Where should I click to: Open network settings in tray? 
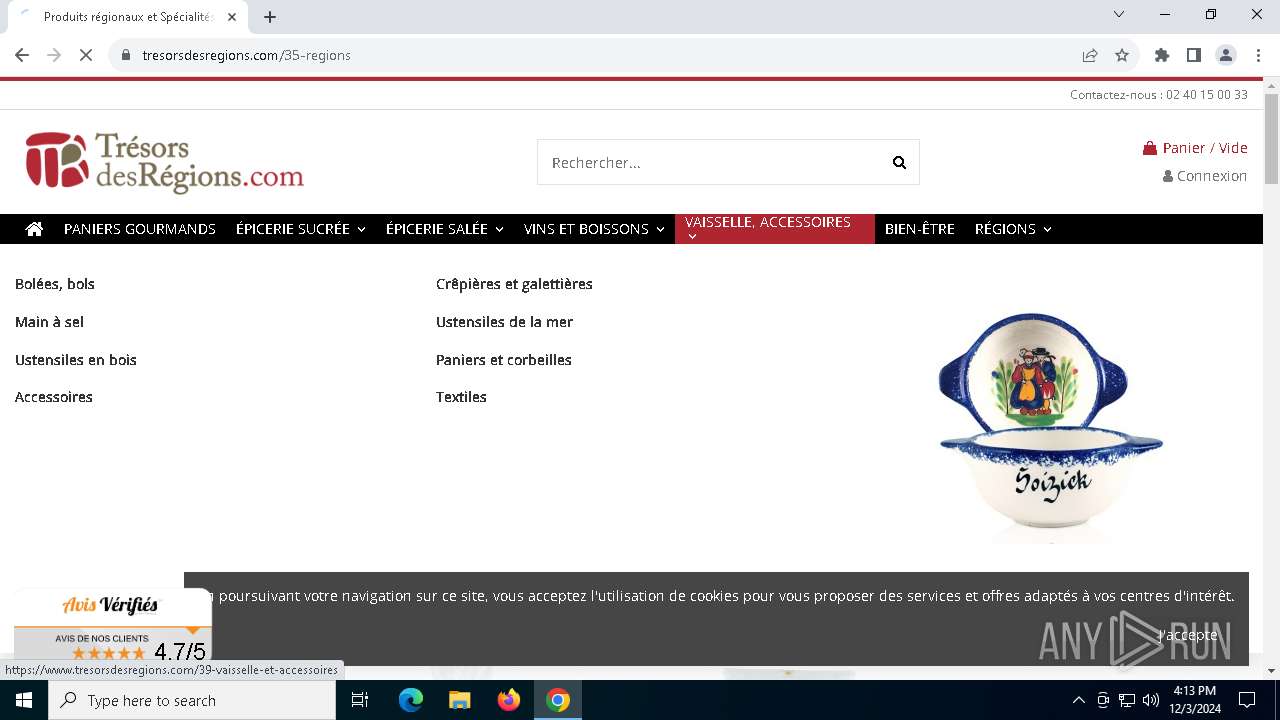click(x=1127, y=700)
